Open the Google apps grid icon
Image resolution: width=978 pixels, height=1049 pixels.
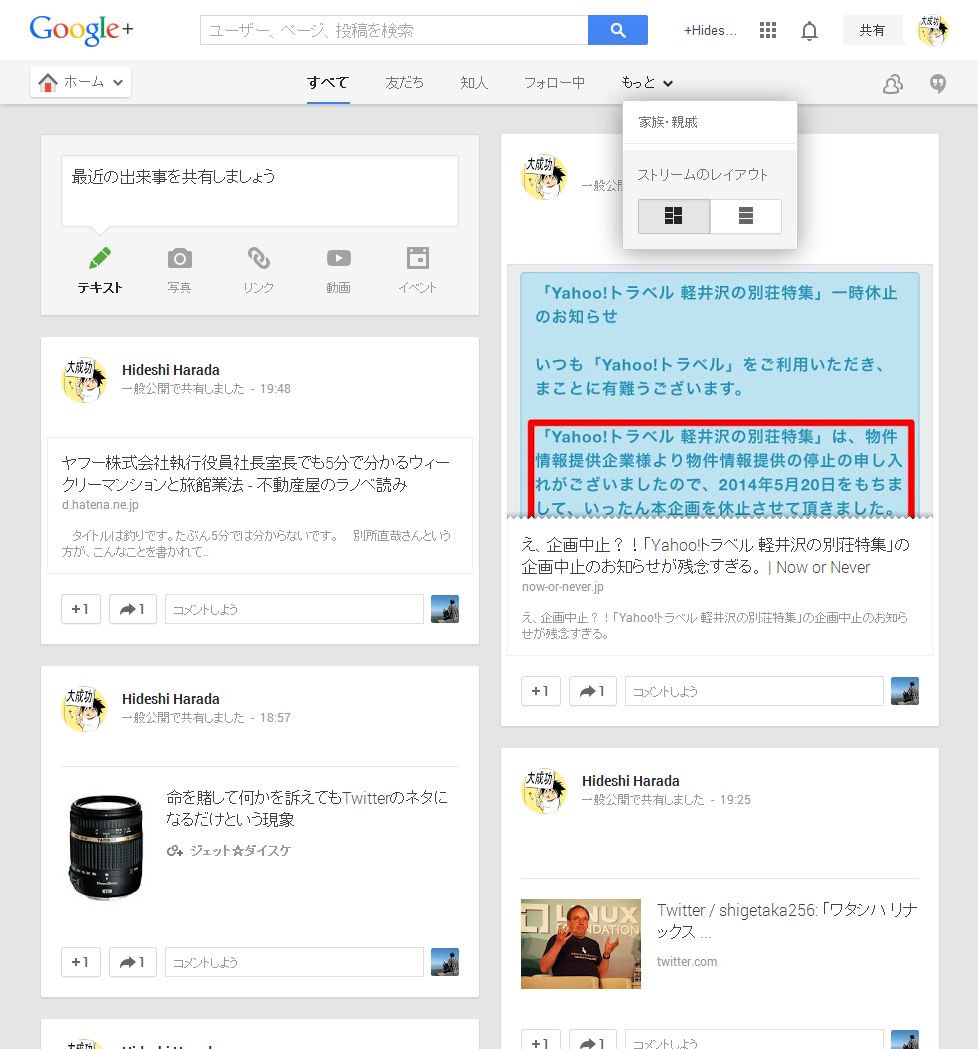coord(768,30)
